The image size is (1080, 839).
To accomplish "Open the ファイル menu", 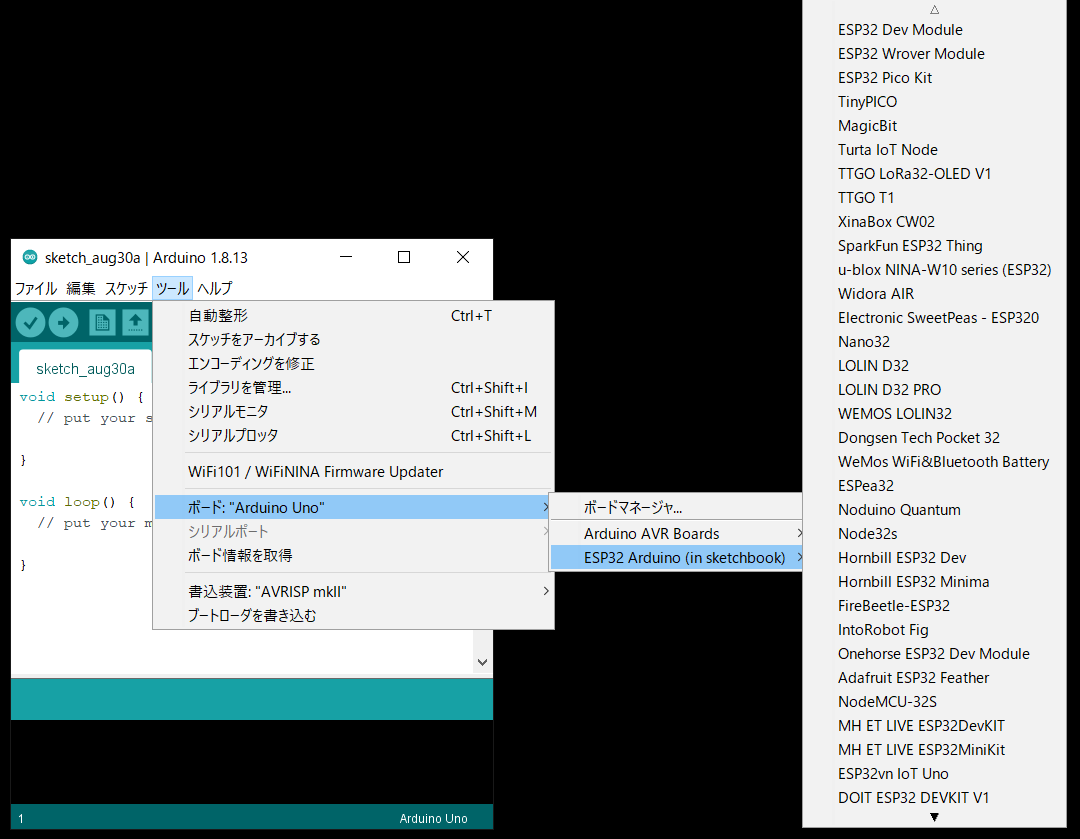I will [36, 288].
